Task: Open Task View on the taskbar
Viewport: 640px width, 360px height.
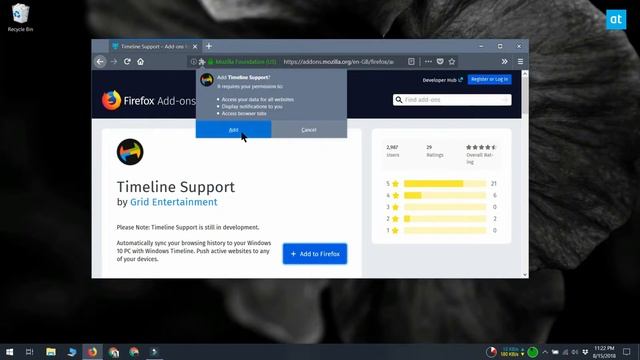Action: coord(29,352)
